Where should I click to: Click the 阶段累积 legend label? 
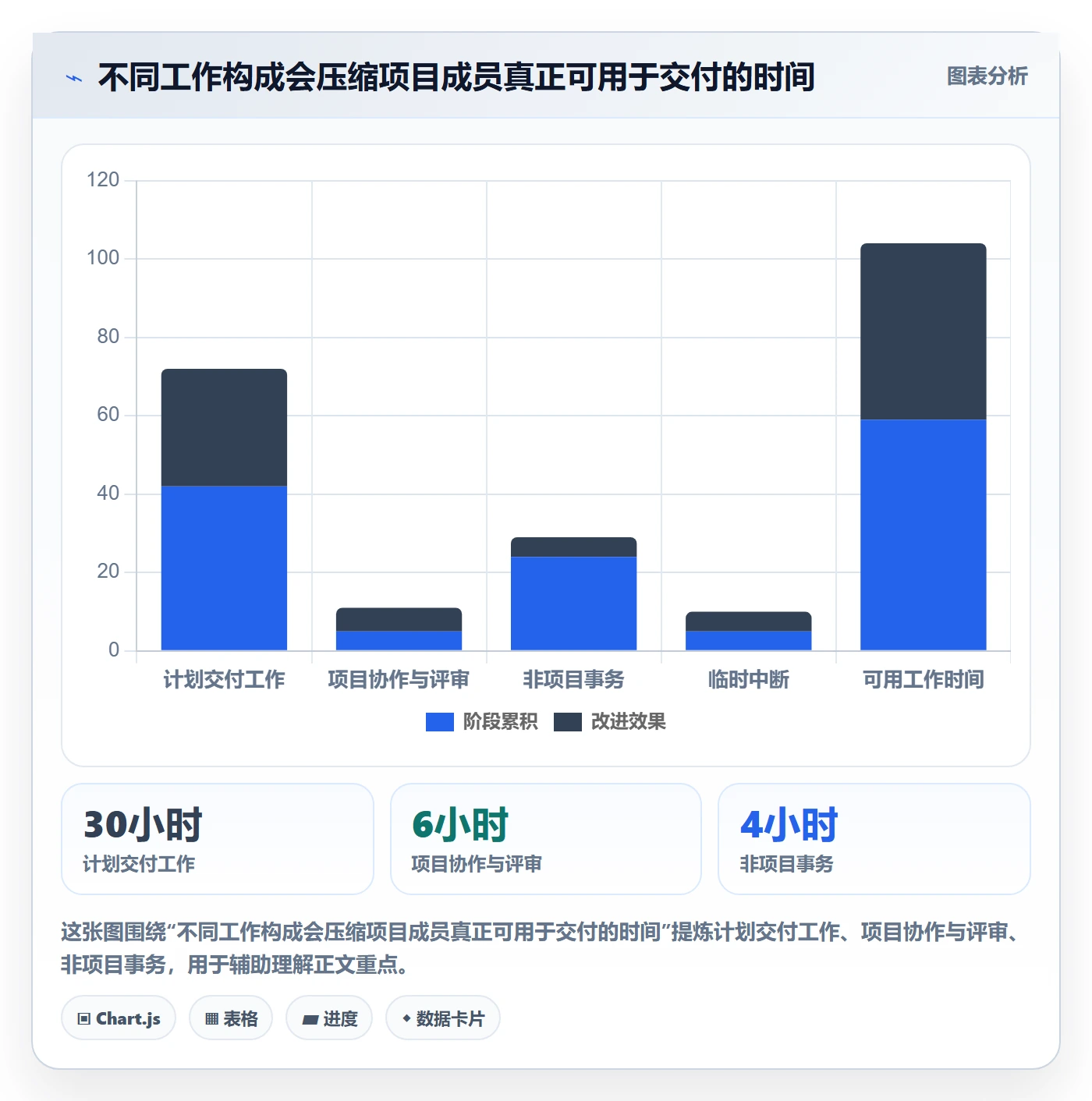(x=500, y=722)
